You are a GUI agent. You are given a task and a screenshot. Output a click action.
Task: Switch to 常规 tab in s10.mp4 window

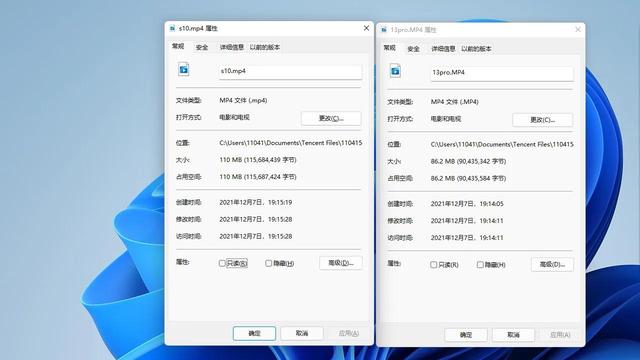click(x=178, y=47)
